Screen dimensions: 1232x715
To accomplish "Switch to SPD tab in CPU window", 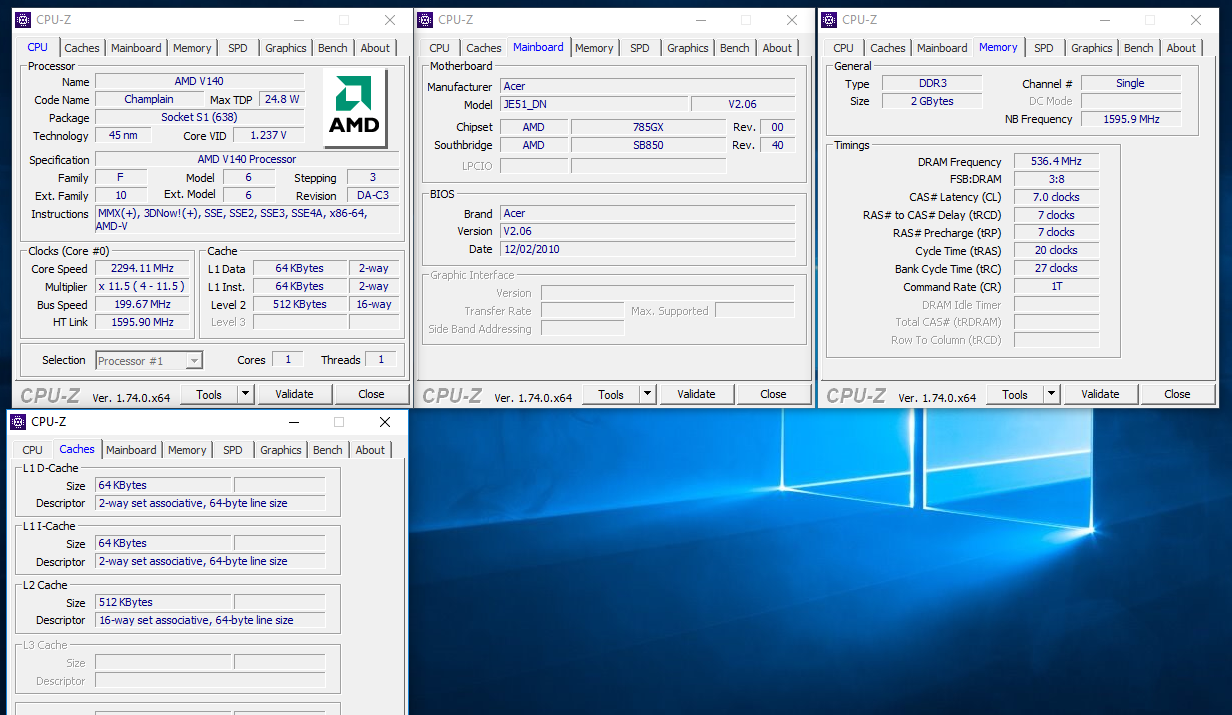I will click(238, 48).
